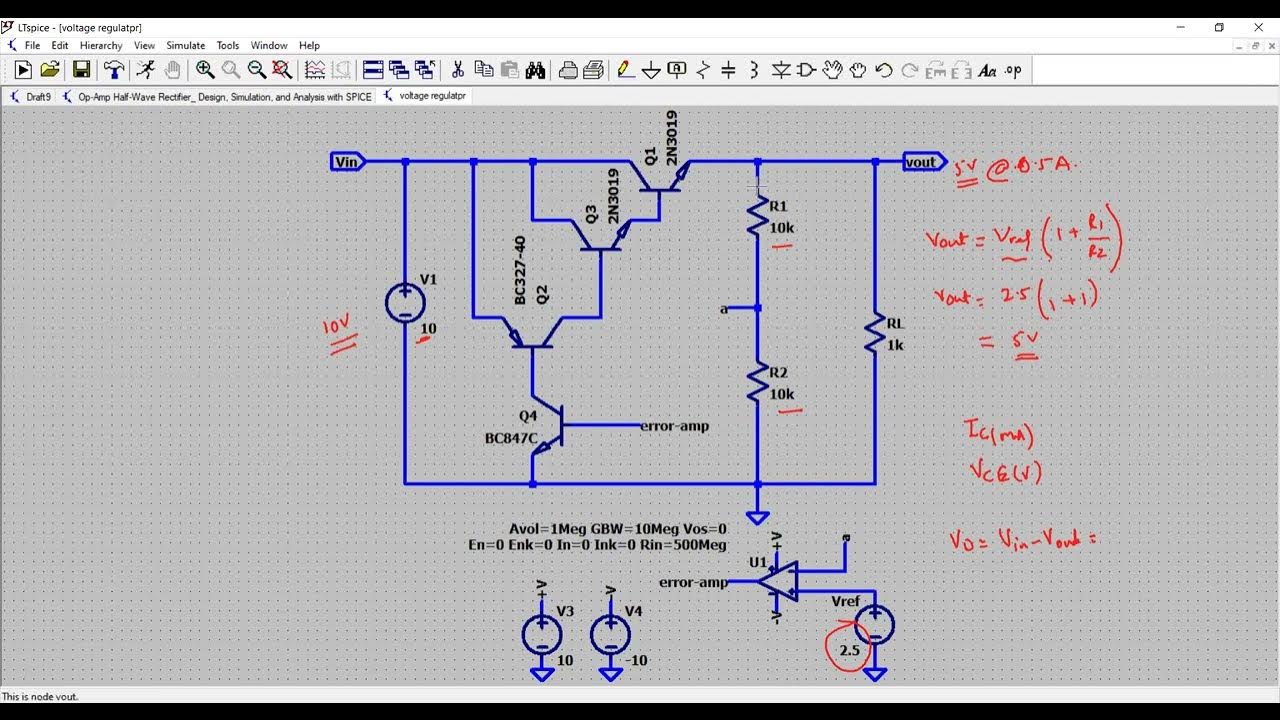This screenshot has height=720, width=1280.
Task: Select the Label net tool
Action: click(677, 70)
